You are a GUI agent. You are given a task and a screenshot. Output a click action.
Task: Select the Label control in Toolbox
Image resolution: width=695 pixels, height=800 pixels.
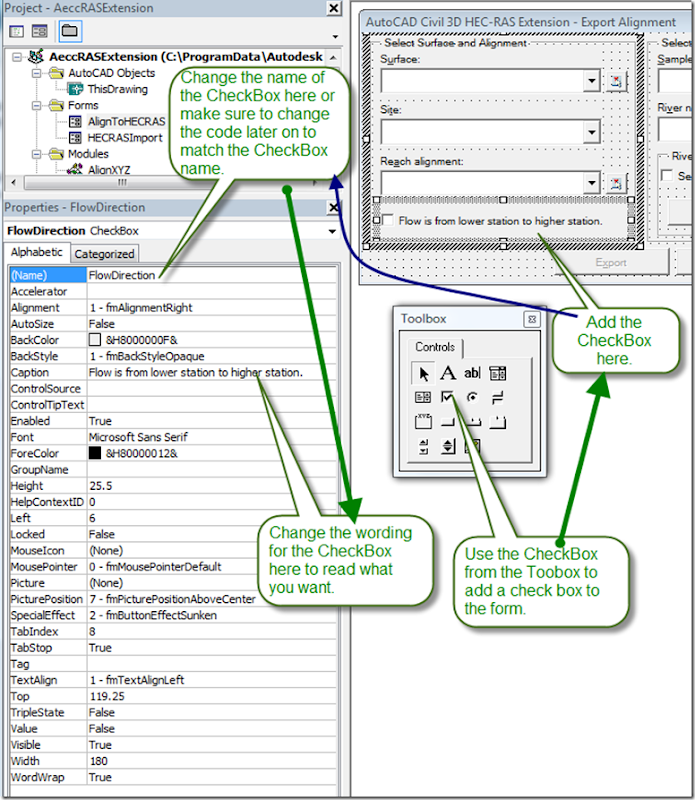(448, 373)
